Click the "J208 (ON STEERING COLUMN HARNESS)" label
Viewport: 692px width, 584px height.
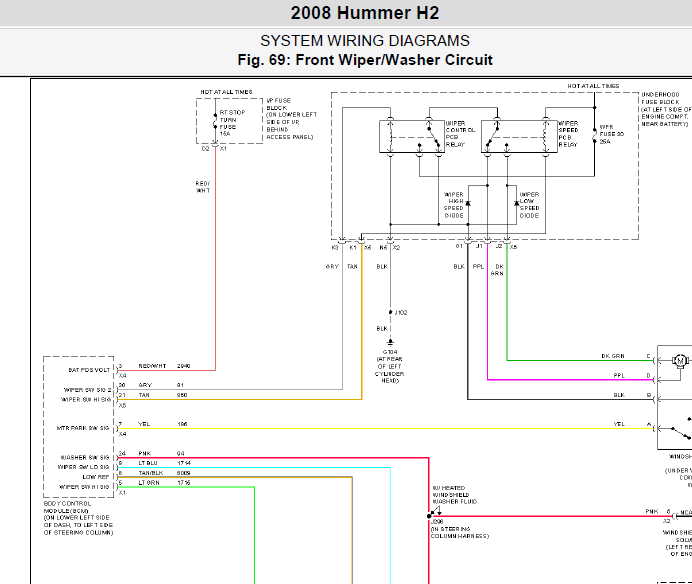click(x=459, y=529)
